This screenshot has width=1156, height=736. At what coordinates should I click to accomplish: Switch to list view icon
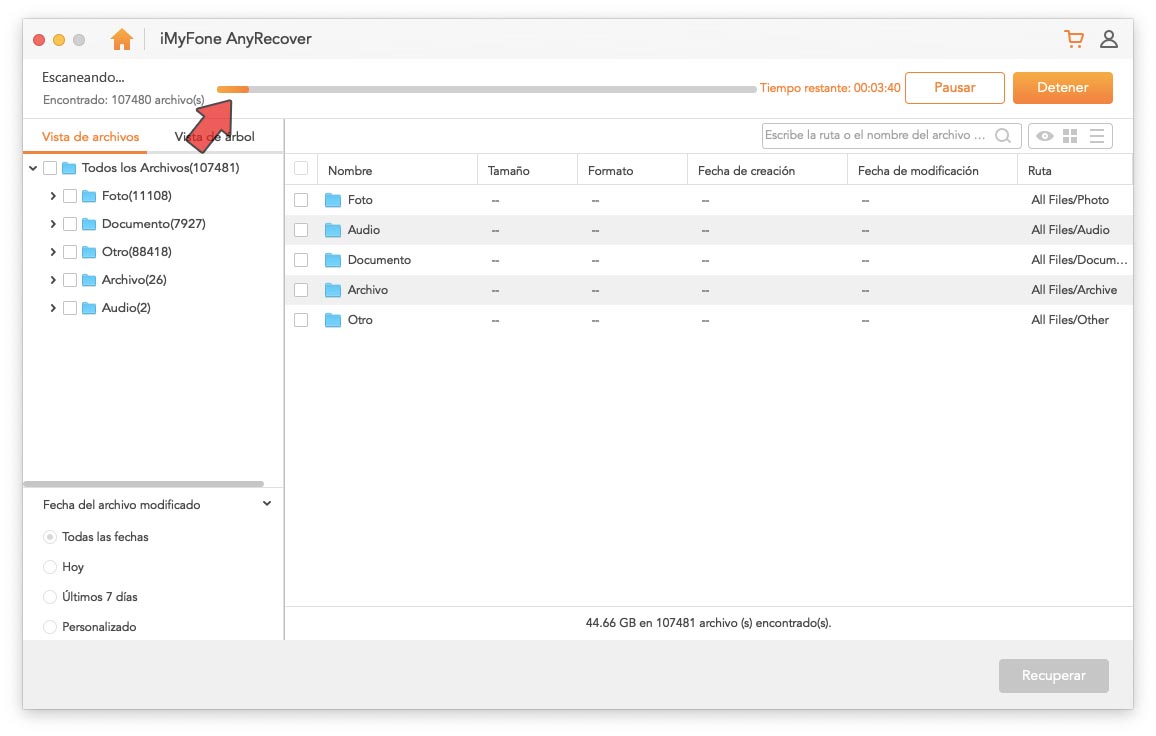pos(1097,136)
